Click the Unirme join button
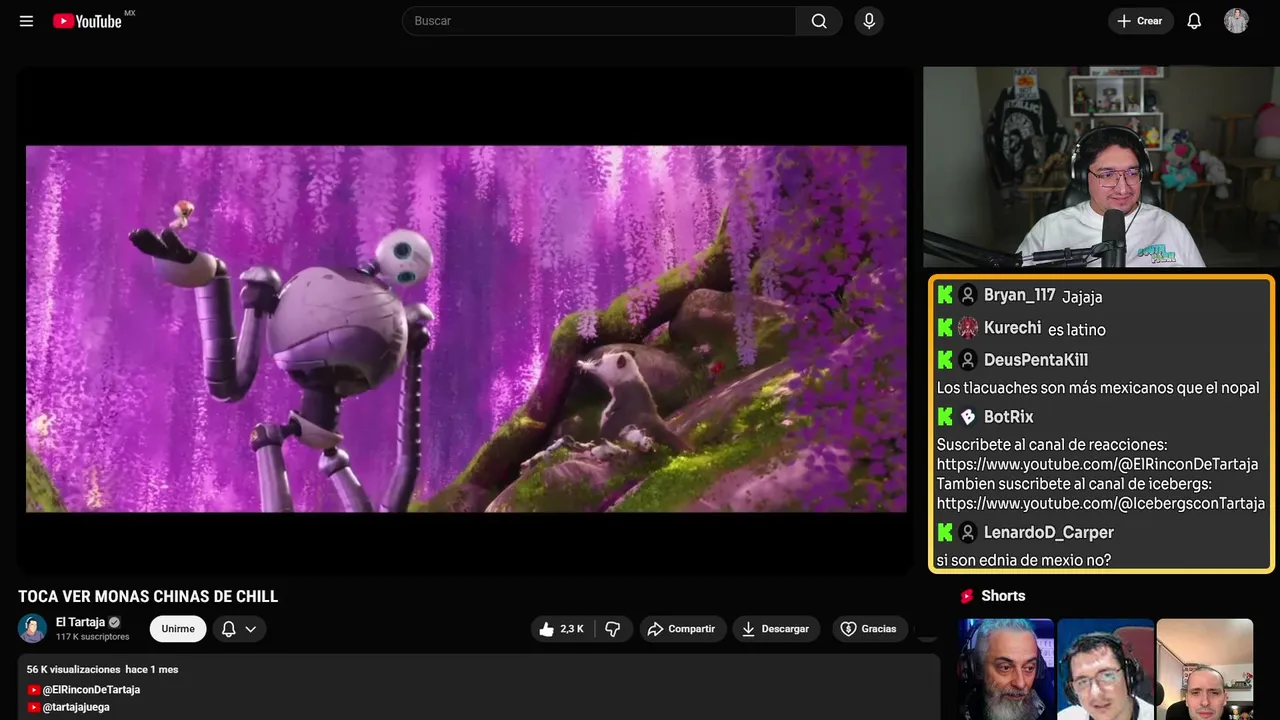The height and width of the screenshot is (720, 1280). (178, 629)
